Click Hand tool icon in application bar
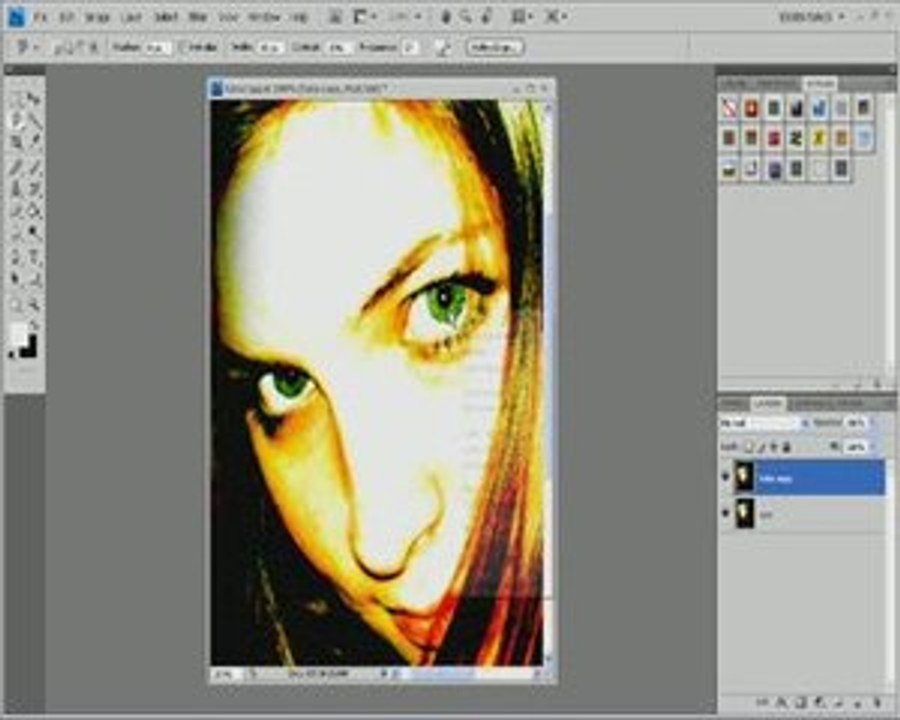This screenshot has width=900, height=720. coord(446,17)
